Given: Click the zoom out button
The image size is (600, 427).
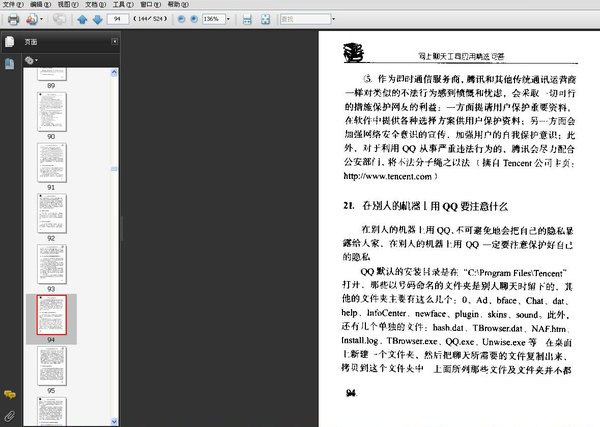Looking at the screenshot, I should [181, 19].
